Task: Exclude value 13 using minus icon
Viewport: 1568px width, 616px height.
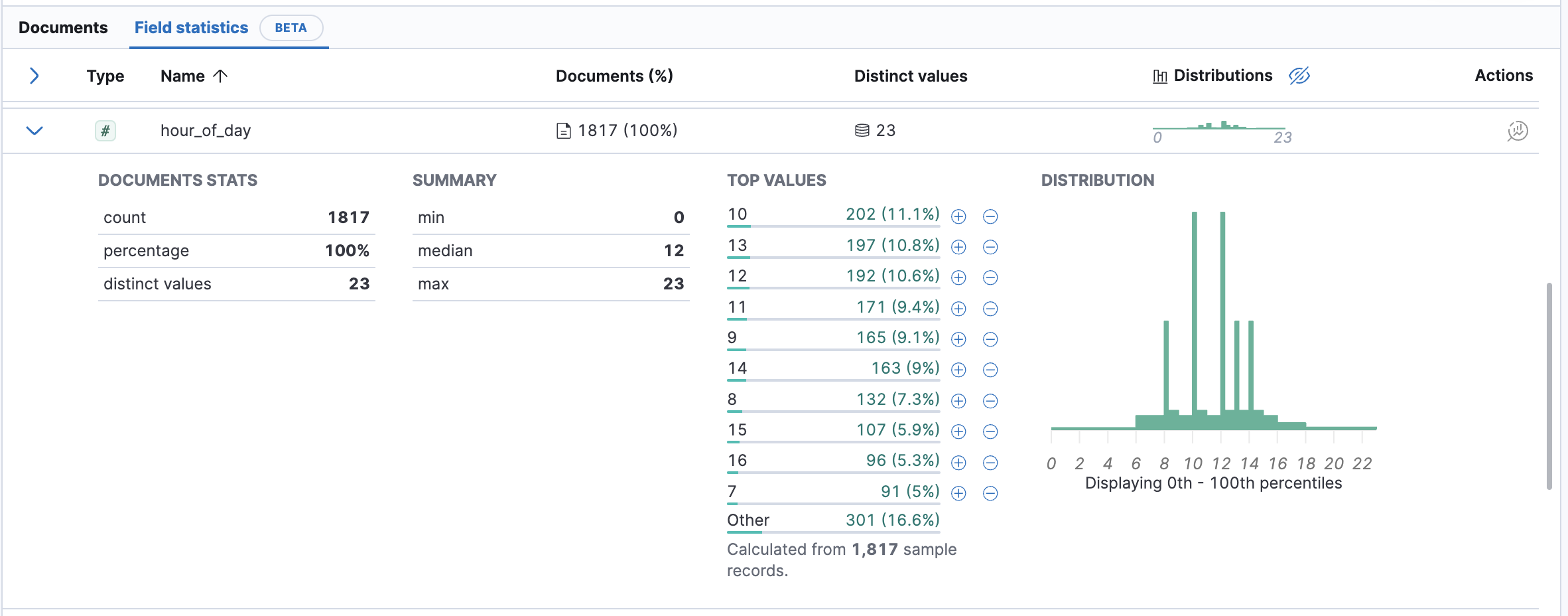Action: tap(990, 247)
